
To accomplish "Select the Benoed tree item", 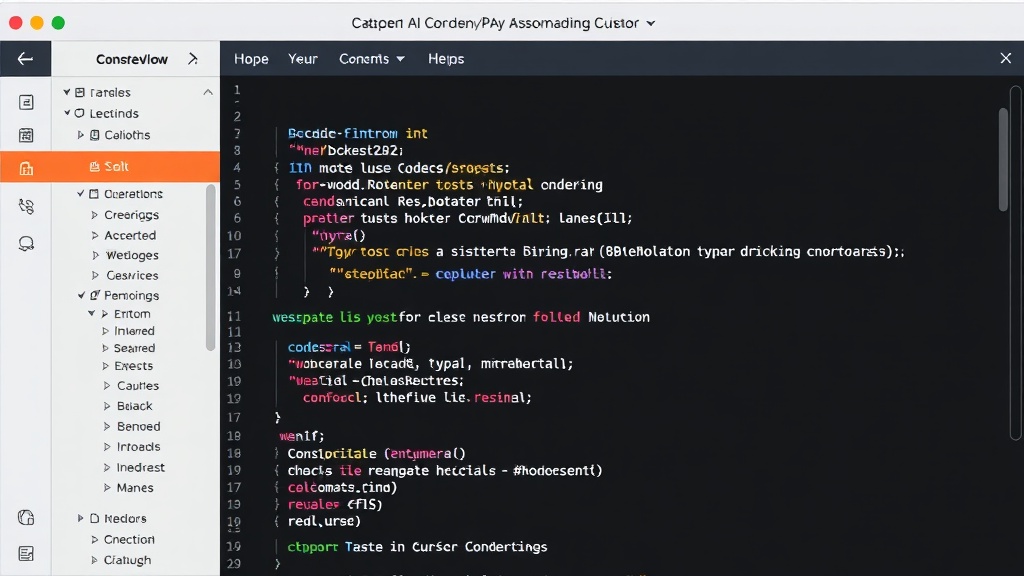I will 138,426.
